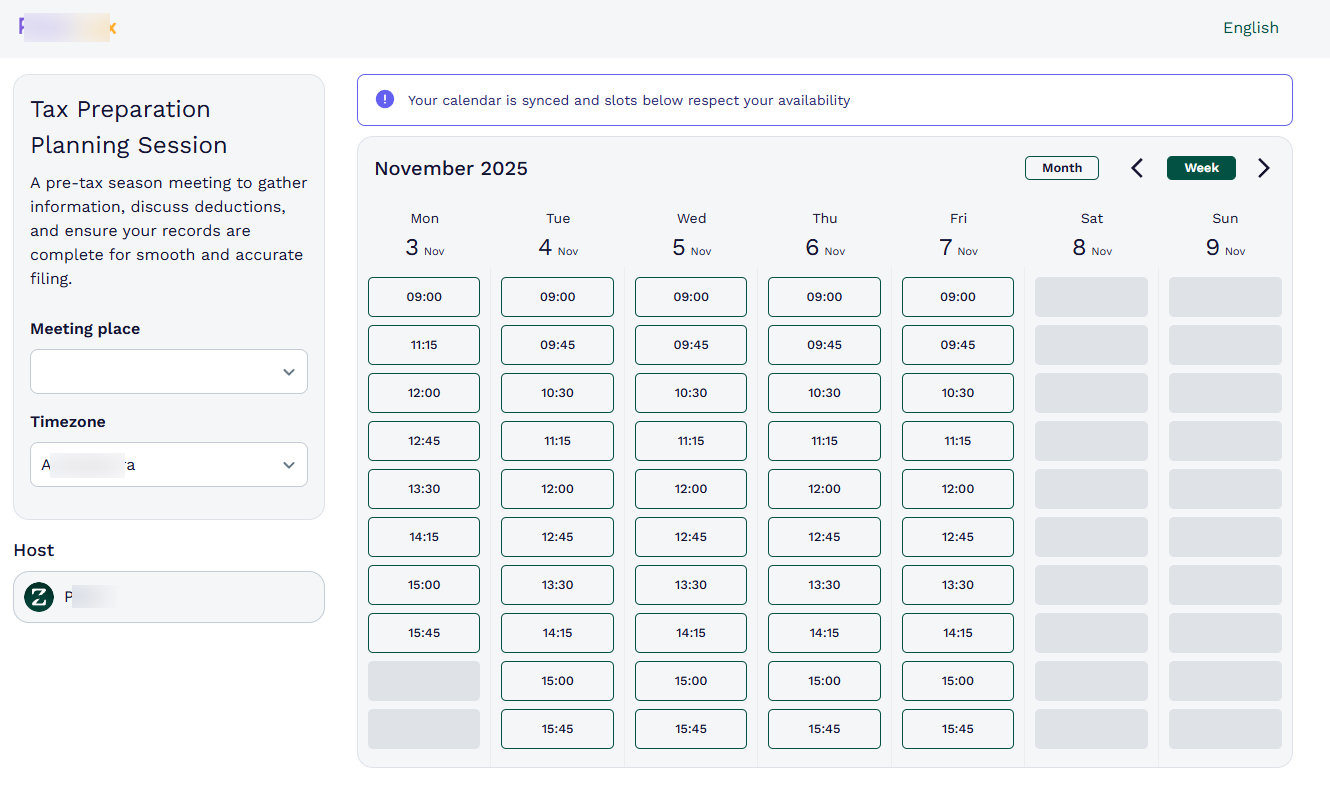Image resolution: width=1330 pixels, height=787 pixels.
Task: Choose the 12:00 slot on Wednesday 5 Nov
Action: 690,488
